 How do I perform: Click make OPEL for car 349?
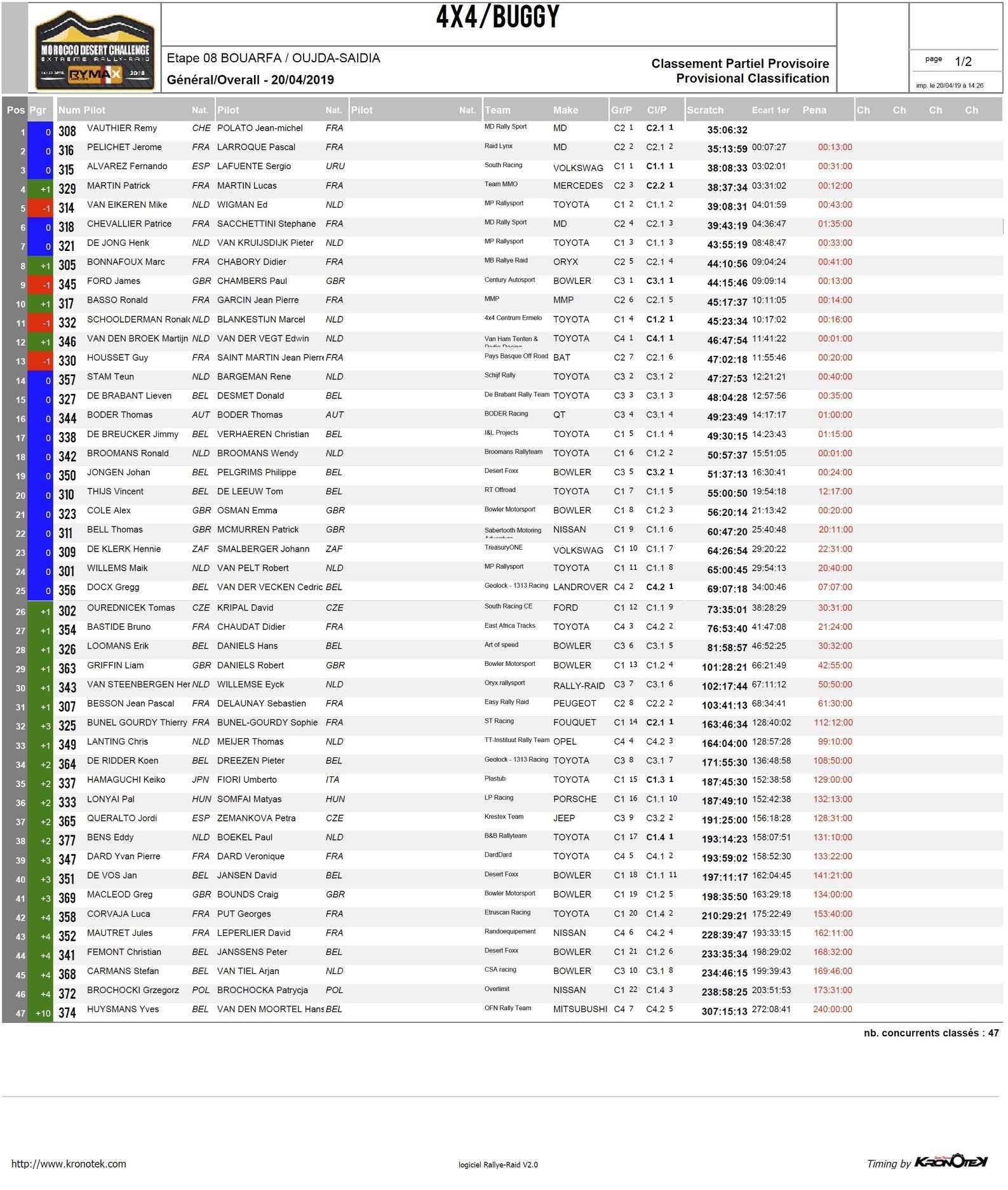pos(565,741)
